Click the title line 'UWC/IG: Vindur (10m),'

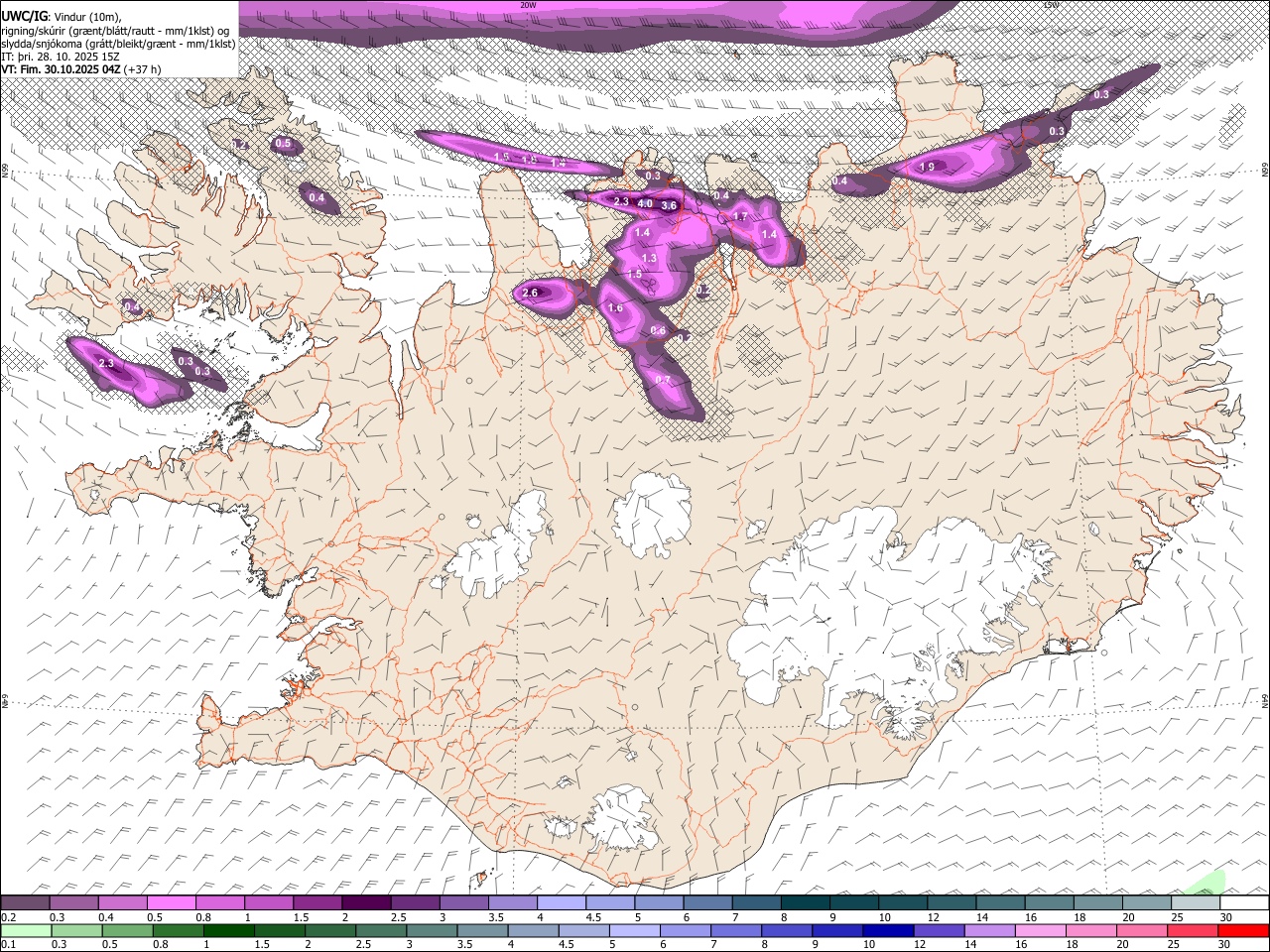pos(61,16)
